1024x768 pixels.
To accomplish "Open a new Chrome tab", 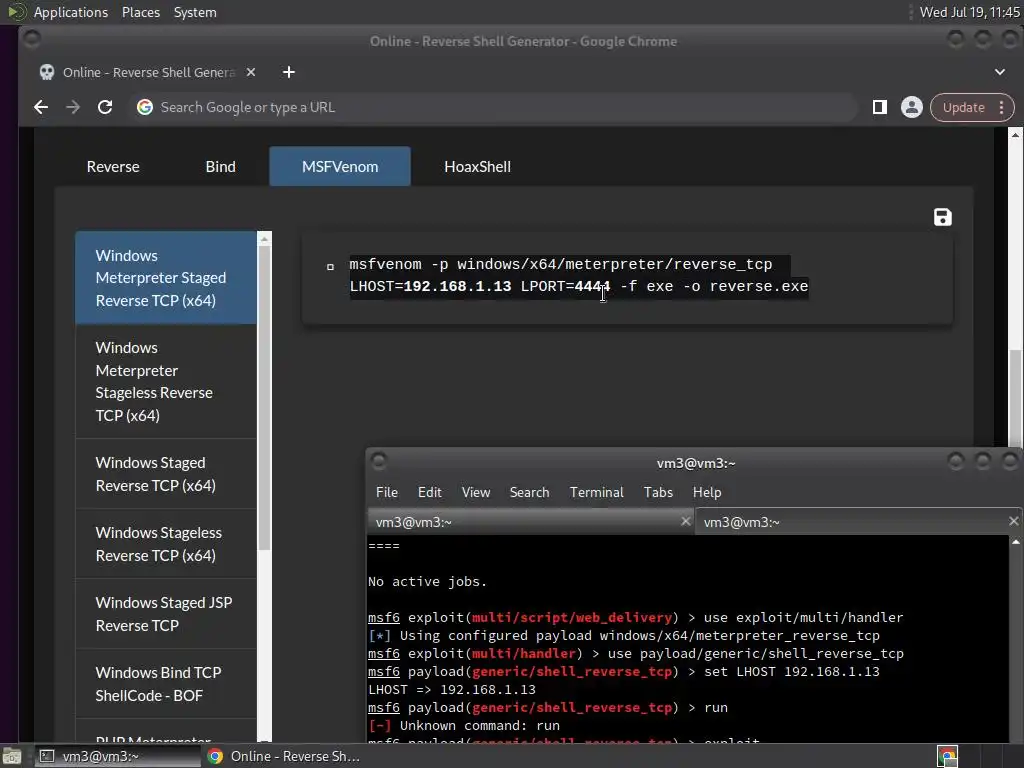I will 289,72.
